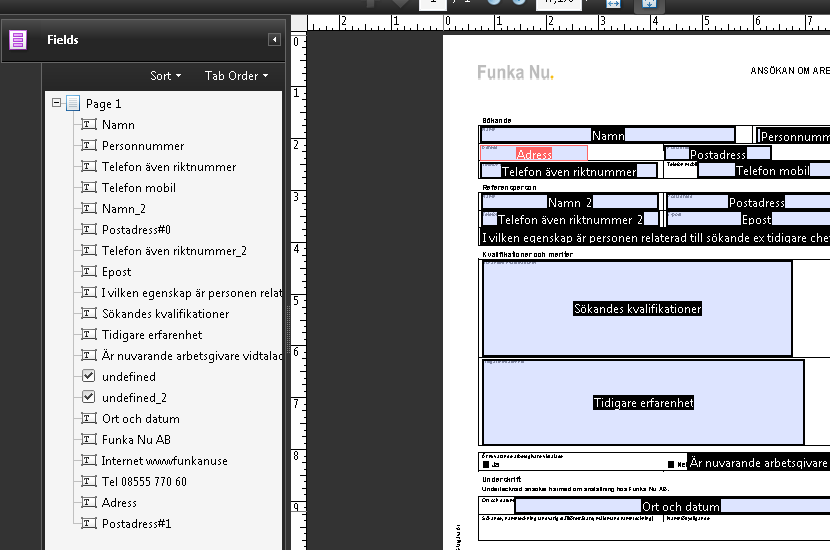
Task: Click the field icon beside Telefon även riktnummer_2
Action: 89,250
